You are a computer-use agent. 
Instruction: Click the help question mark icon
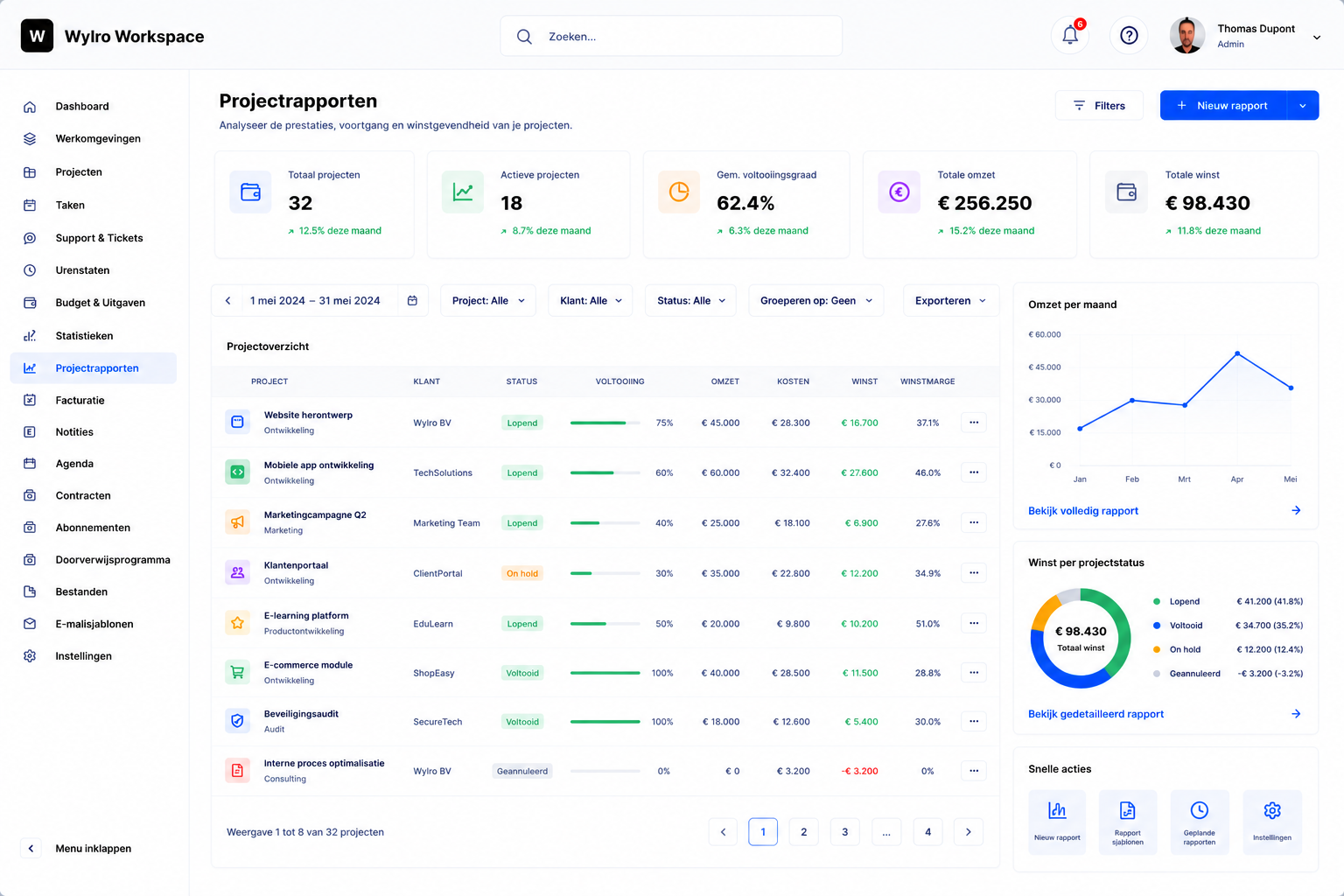click(1129, 36)
